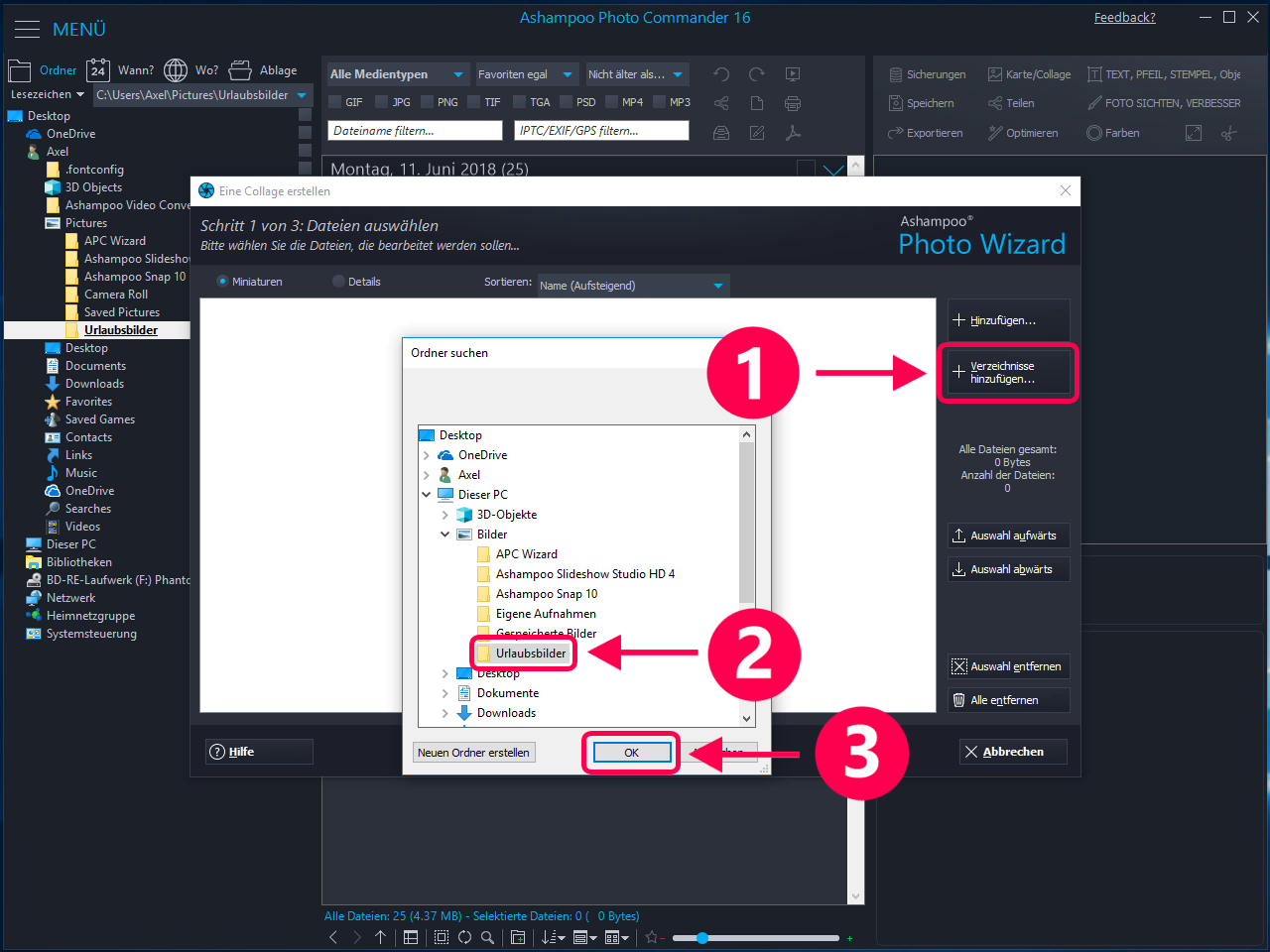Viewport: 1270px width, 952px height.
Task: Start the slideshow presentation icon
Action: point(793,74)
